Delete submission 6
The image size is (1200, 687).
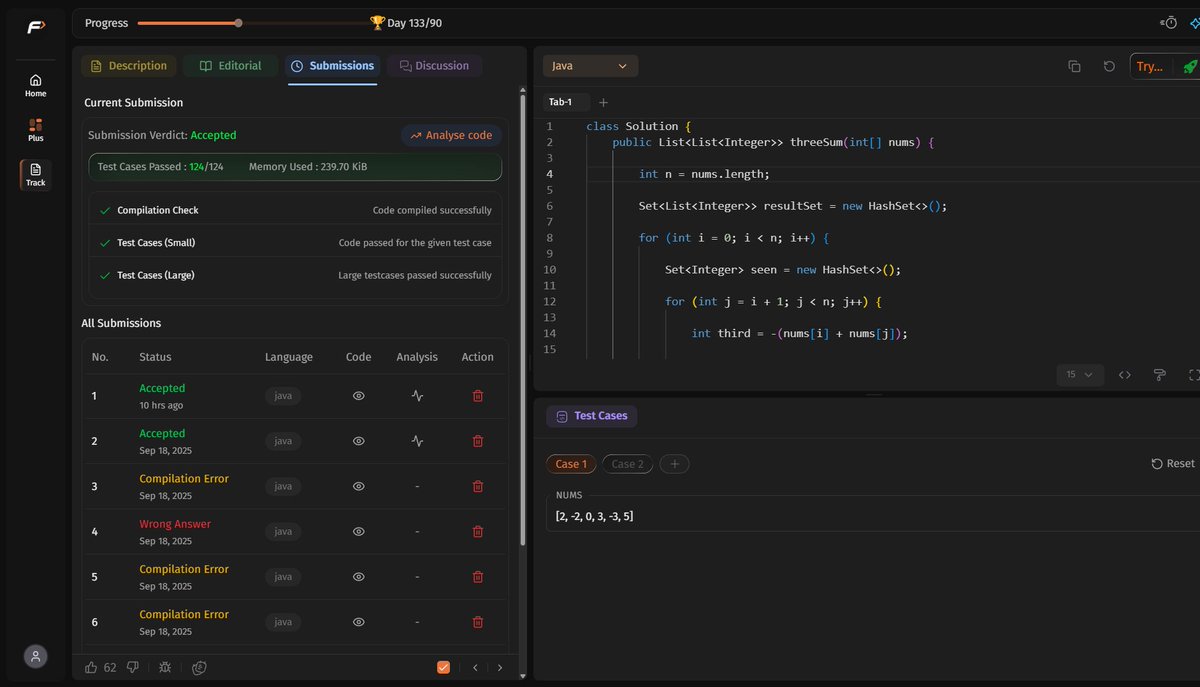click(x=477, y=622)
